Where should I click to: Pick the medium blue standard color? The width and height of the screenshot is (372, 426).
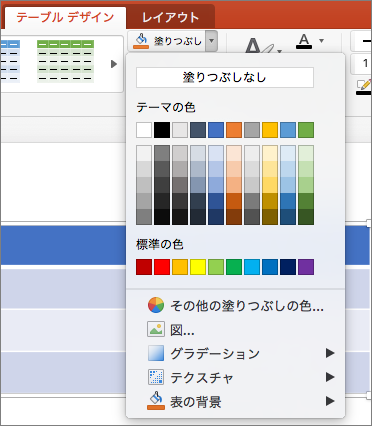[x=270, y=267]
